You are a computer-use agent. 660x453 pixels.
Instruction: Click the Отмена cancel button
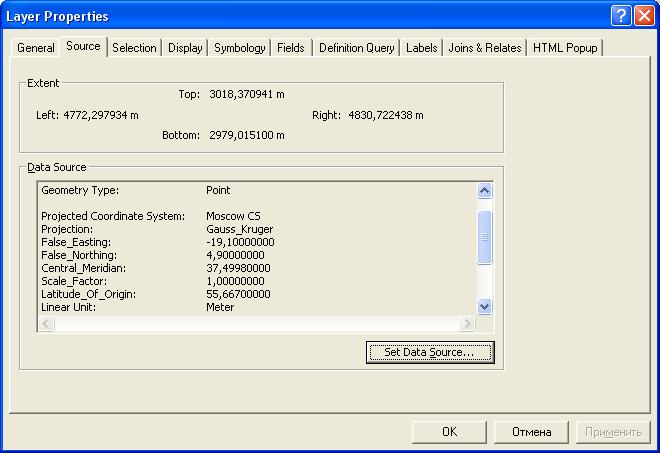coord(531,432)
